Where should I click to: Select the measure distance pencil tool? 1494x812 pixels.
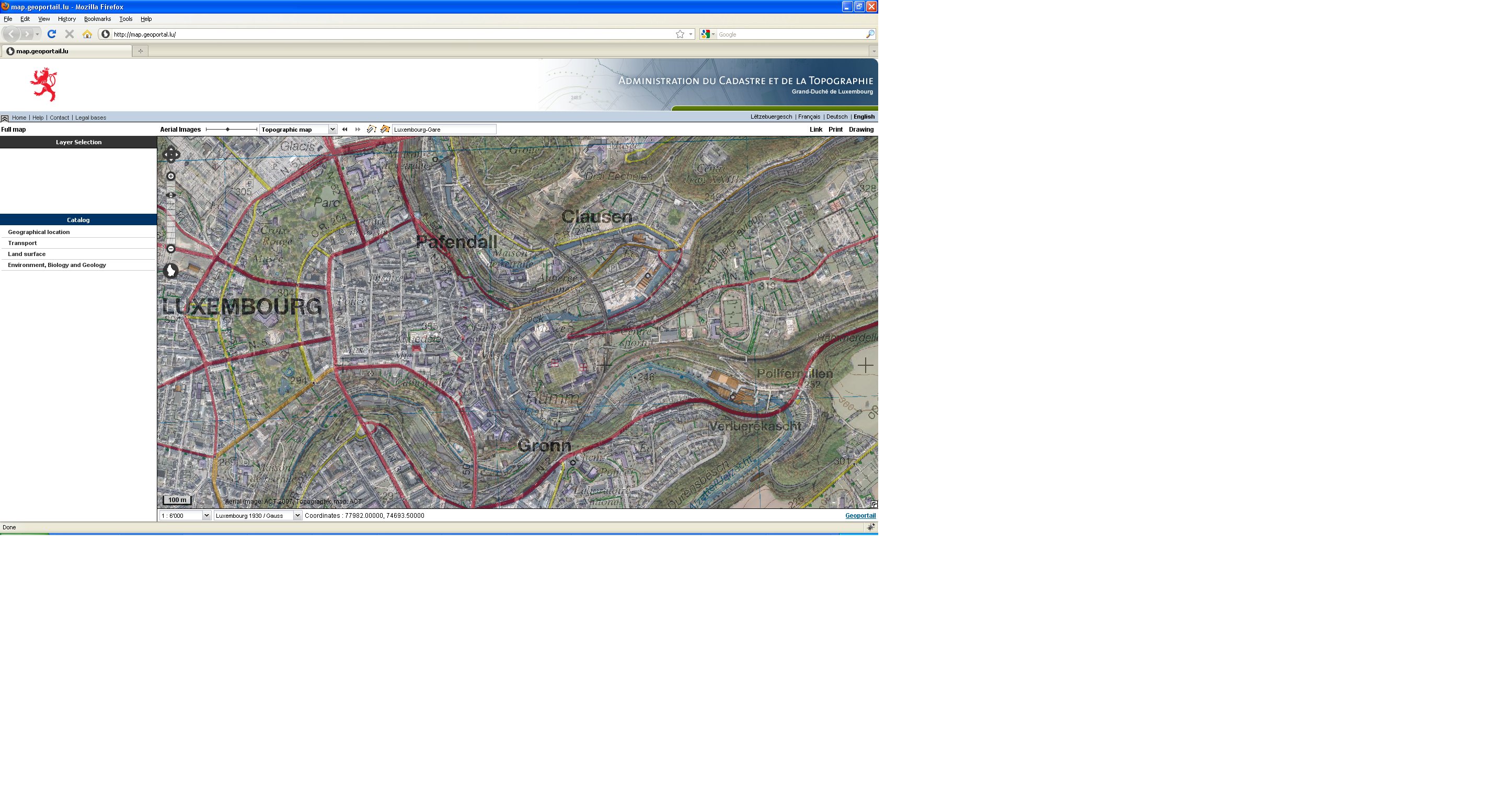[371, 129]
